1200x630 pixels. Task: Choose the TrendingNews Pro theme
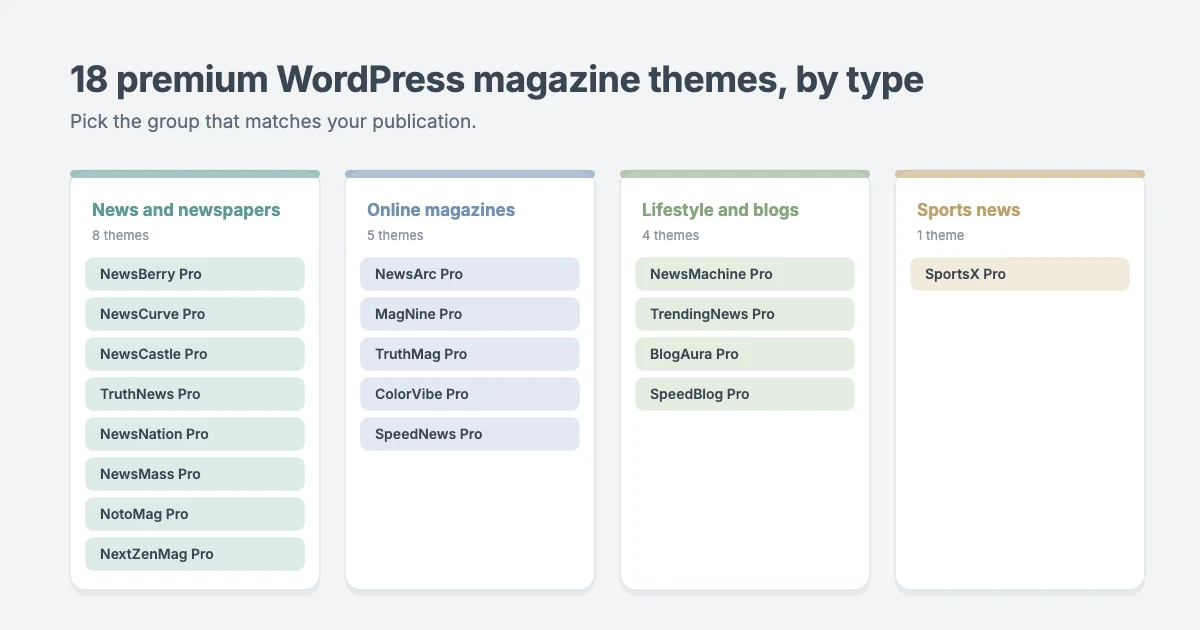click(745, 314)
